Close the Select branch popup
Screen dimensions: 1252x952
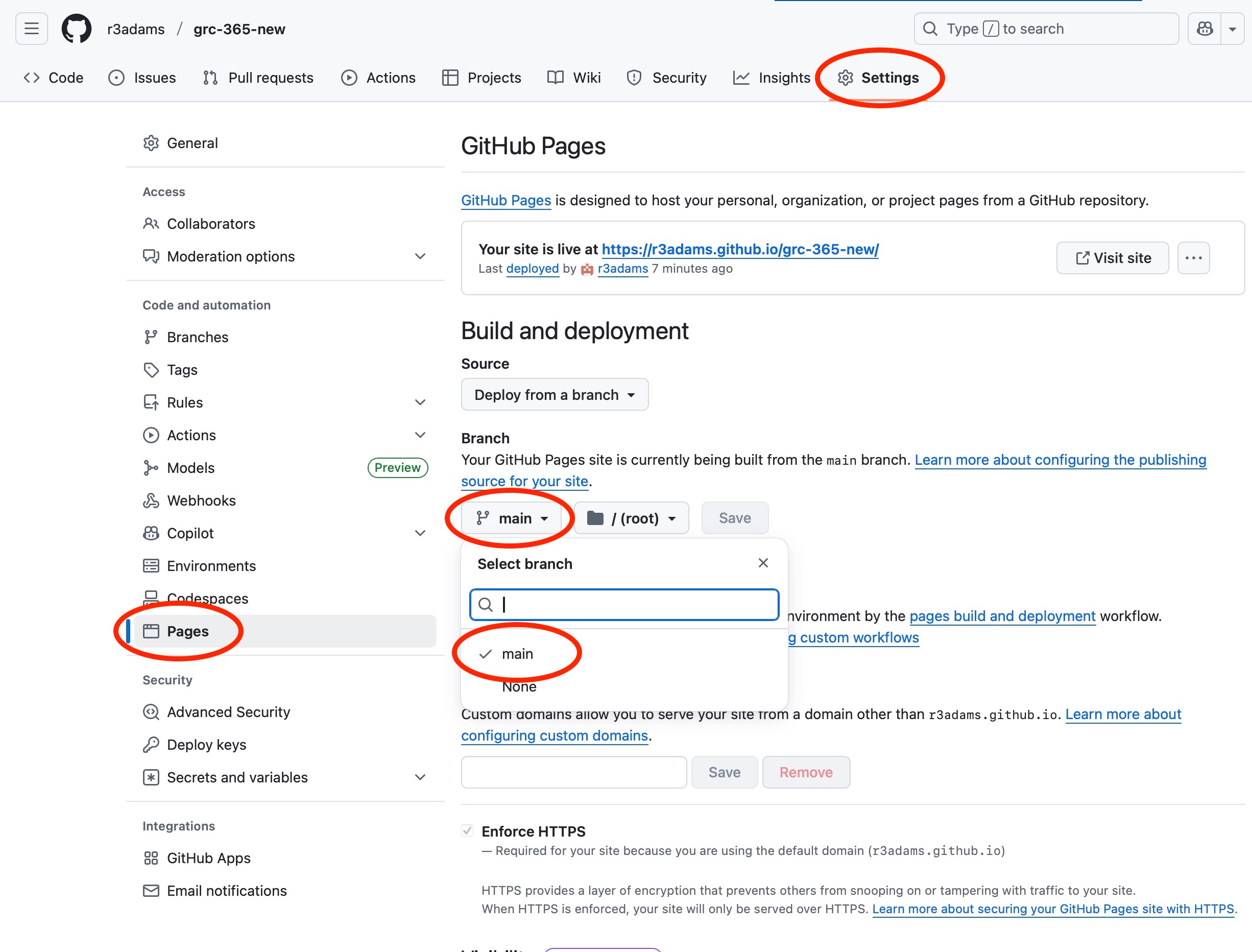763,563
